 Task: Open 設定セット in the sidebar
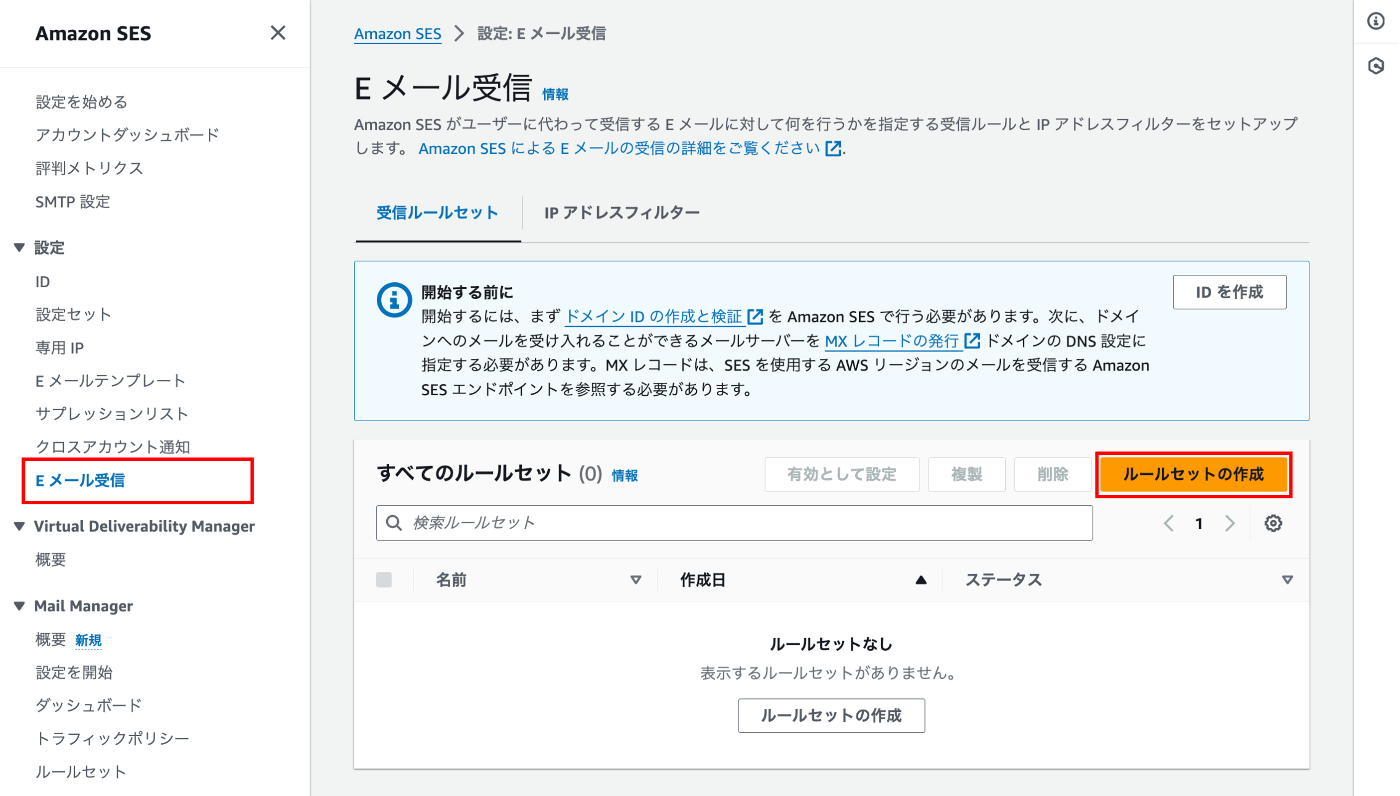[x=74, y=315]
